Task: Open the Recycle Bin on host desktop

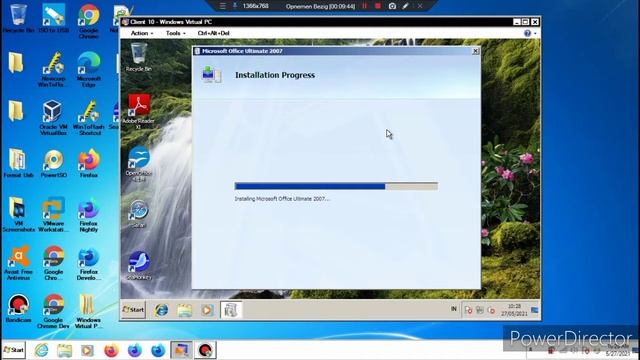Action: click(x=18, y=18)
